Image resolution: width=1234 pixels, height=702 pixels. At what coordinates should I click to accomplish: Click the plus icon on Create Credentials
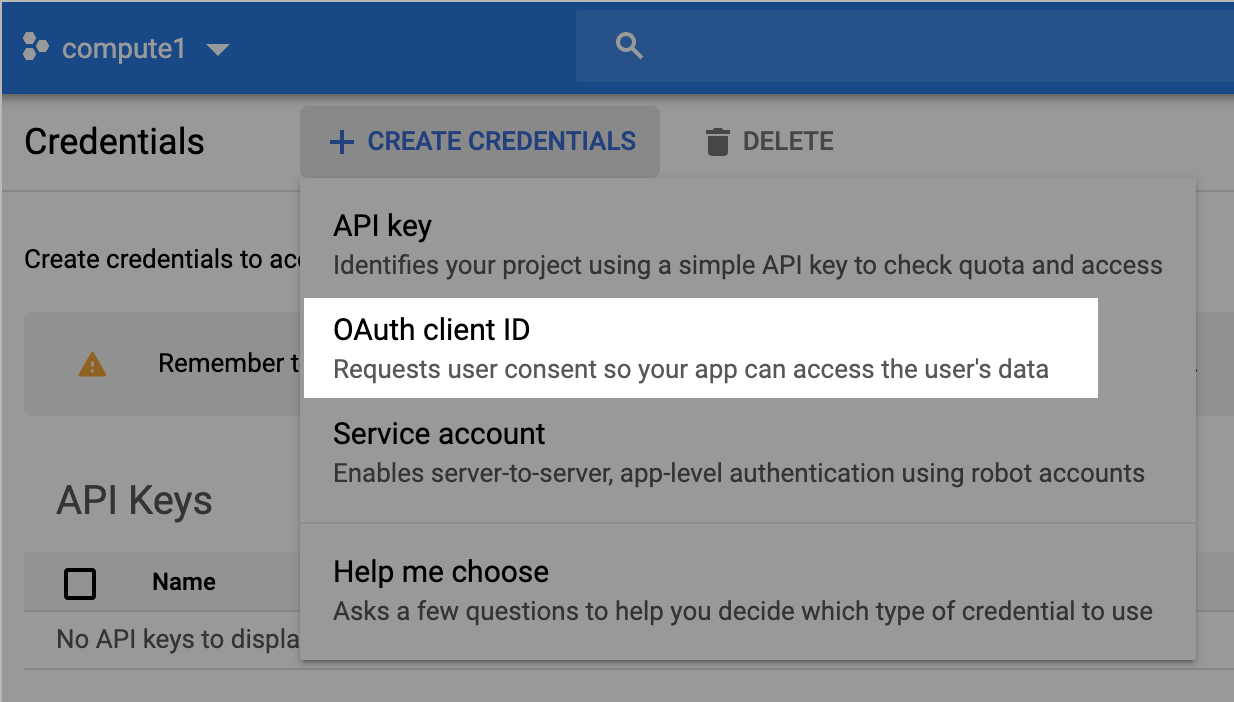(x=342, y=142)
